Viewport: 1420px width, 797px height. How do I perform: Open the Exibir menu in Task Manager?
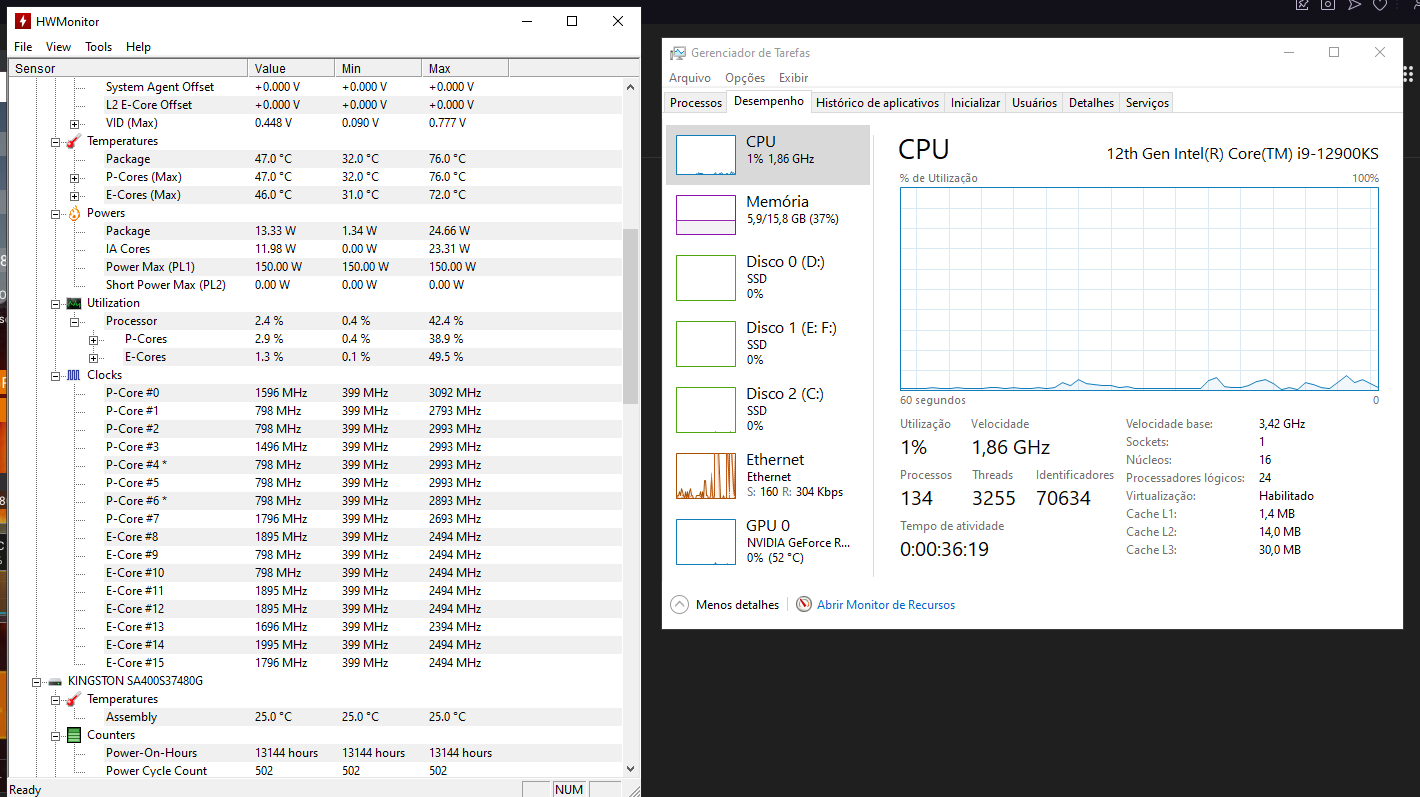(793, 78)
